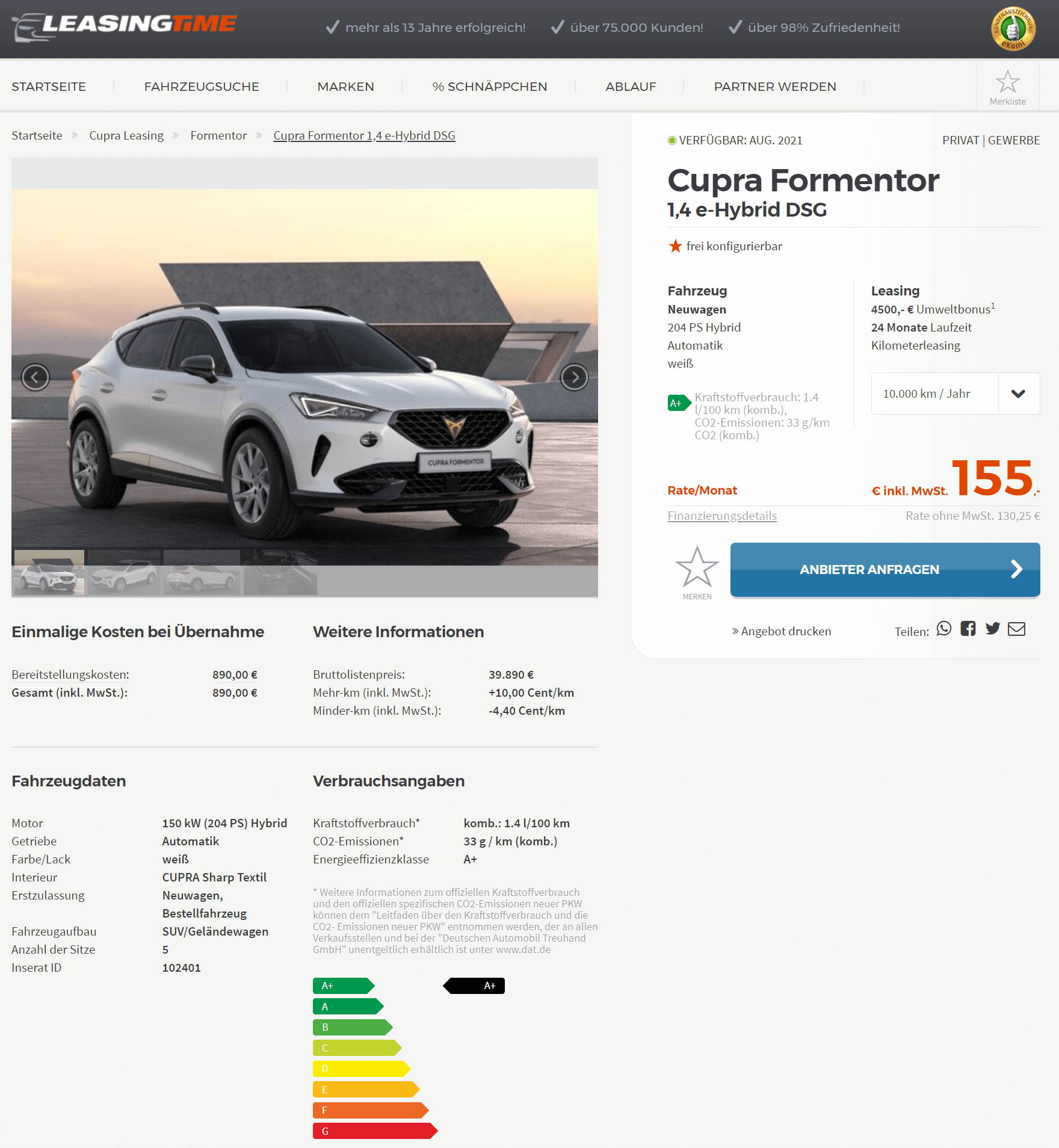Click green B energy class bar
1059x1148 pixels.
tap(353, 1027)
